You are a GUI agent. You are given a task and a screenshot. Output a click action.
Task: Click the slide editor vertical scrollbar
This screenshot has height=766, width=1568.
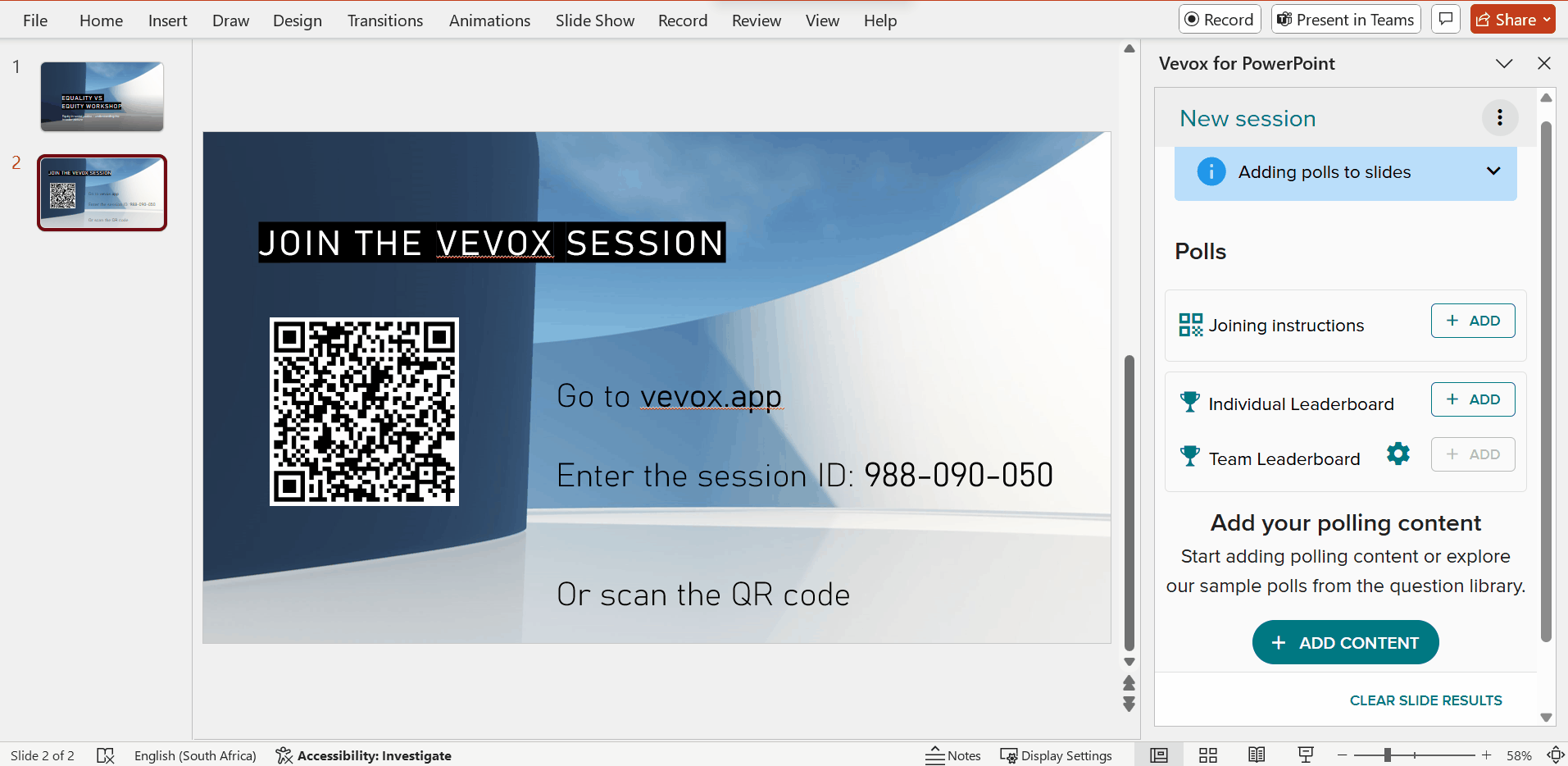point(1129,502)
